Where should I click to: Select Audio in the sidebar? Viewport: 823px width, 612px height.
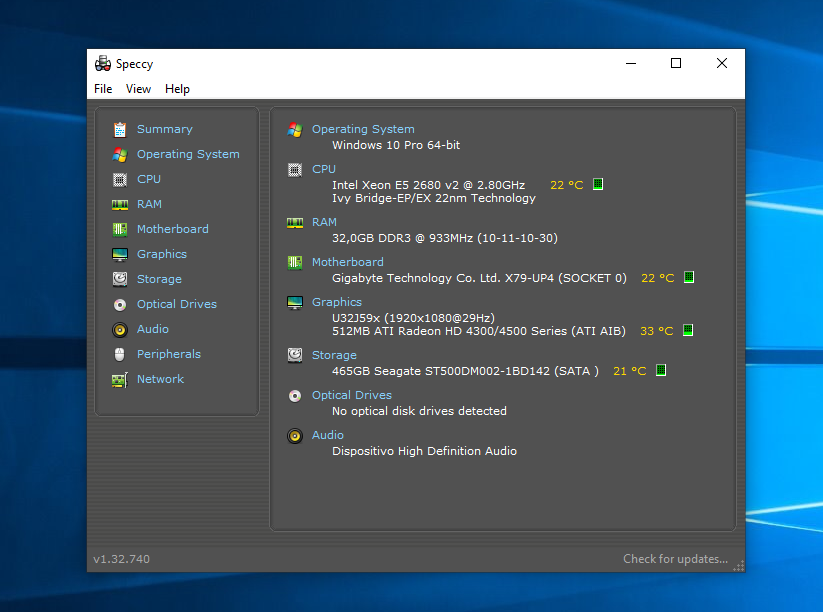point(153,329)
